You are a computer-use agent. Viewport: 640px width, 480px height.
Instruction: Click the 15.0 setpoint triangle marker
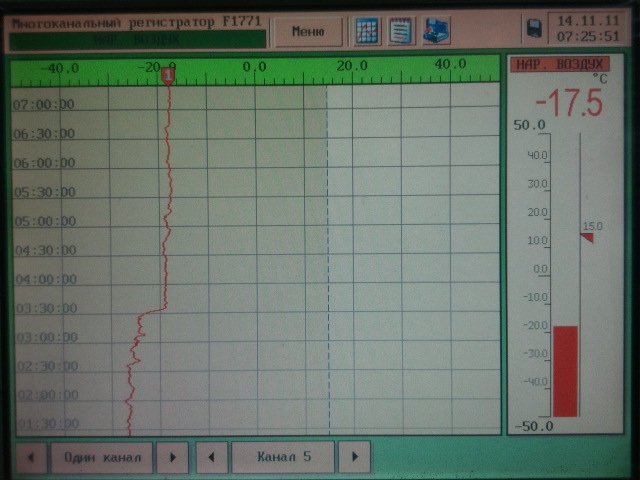pos(587,236)
